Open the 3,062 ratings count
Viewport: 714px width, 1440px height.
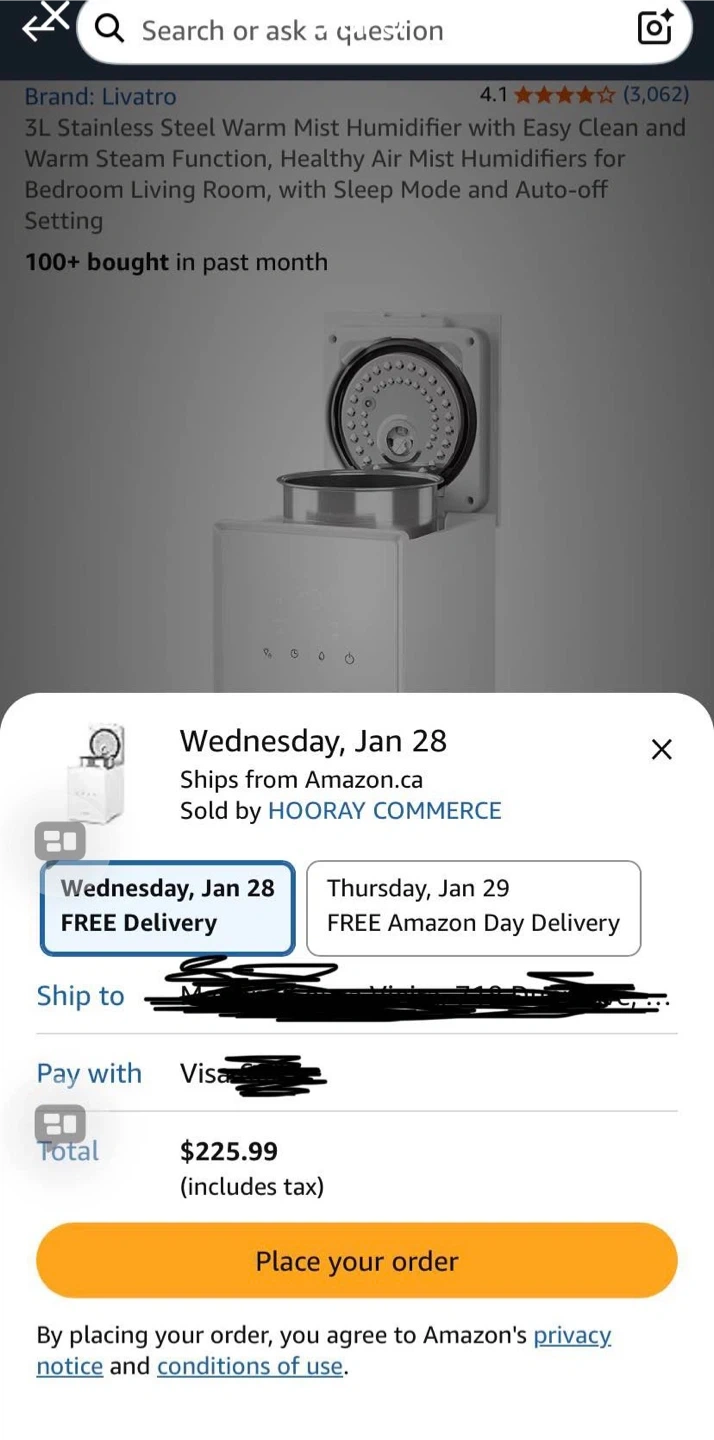click(656, 95)
